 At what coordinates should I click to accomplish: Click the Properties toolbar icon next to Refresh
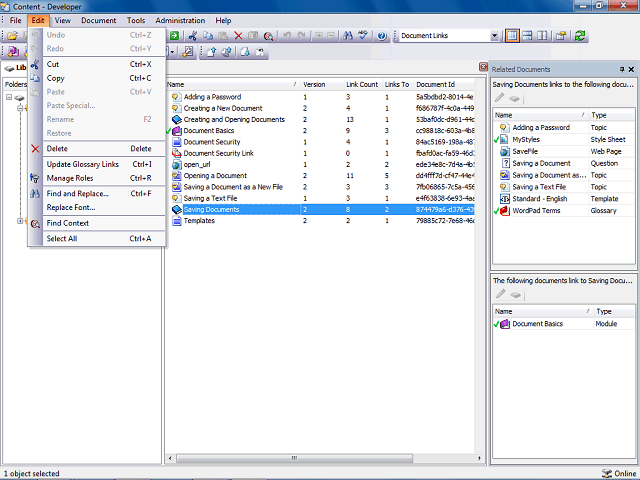(561, 36)
